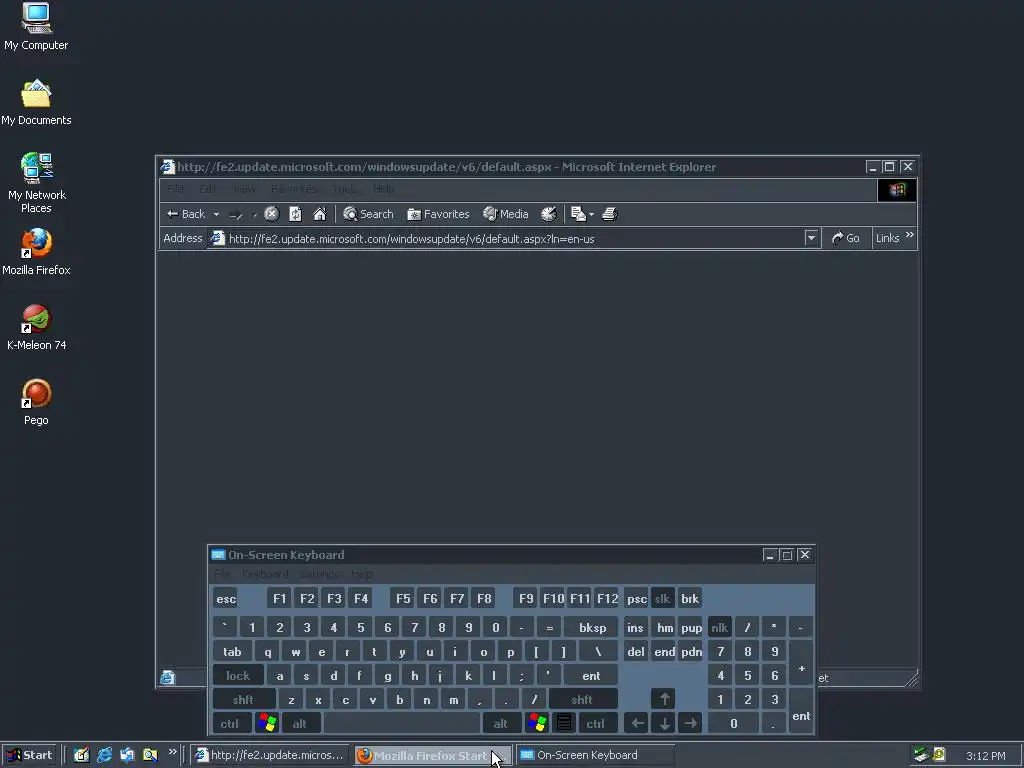The width and height of the screenshot is (1024, 768).
Task: Toggle the left shft key on keyboard
Action: [244, 699]
